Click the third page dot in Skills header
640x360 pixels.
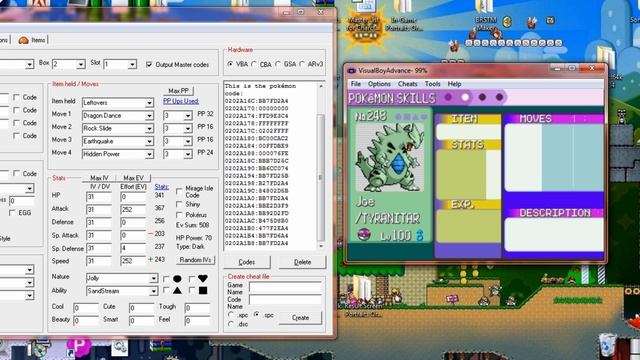point(482,97)
